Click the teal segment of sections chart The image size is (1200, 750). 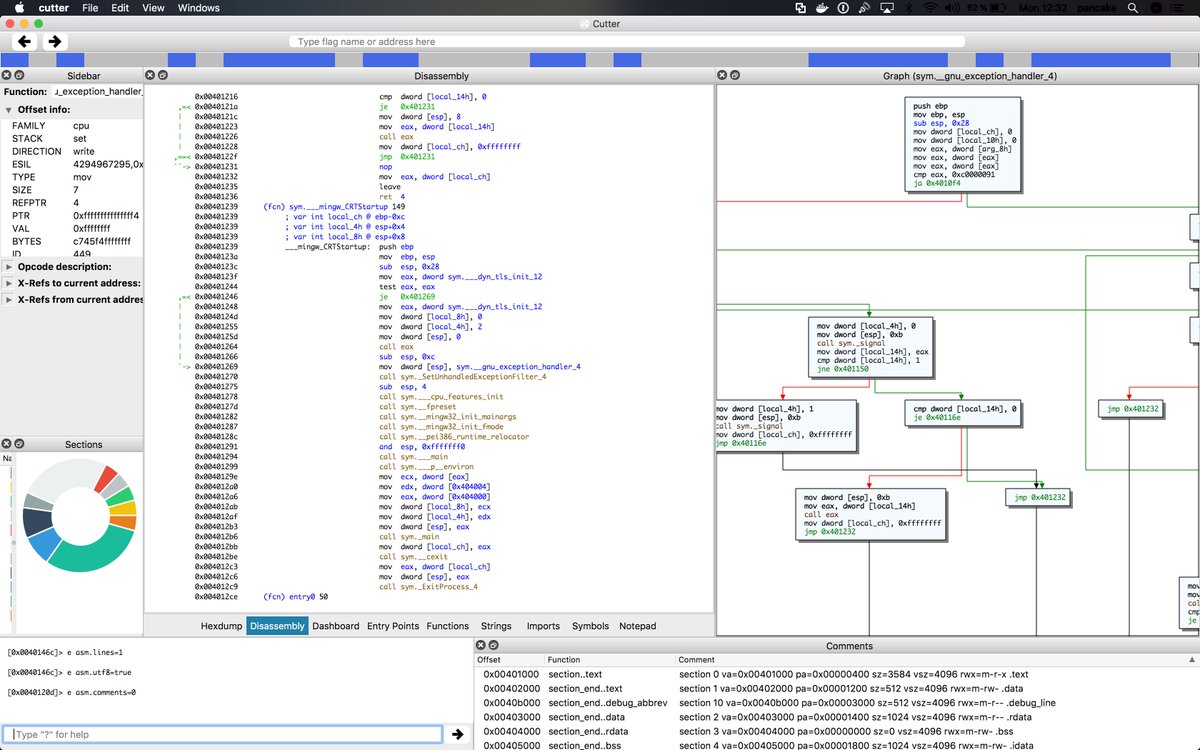point(85,557)
